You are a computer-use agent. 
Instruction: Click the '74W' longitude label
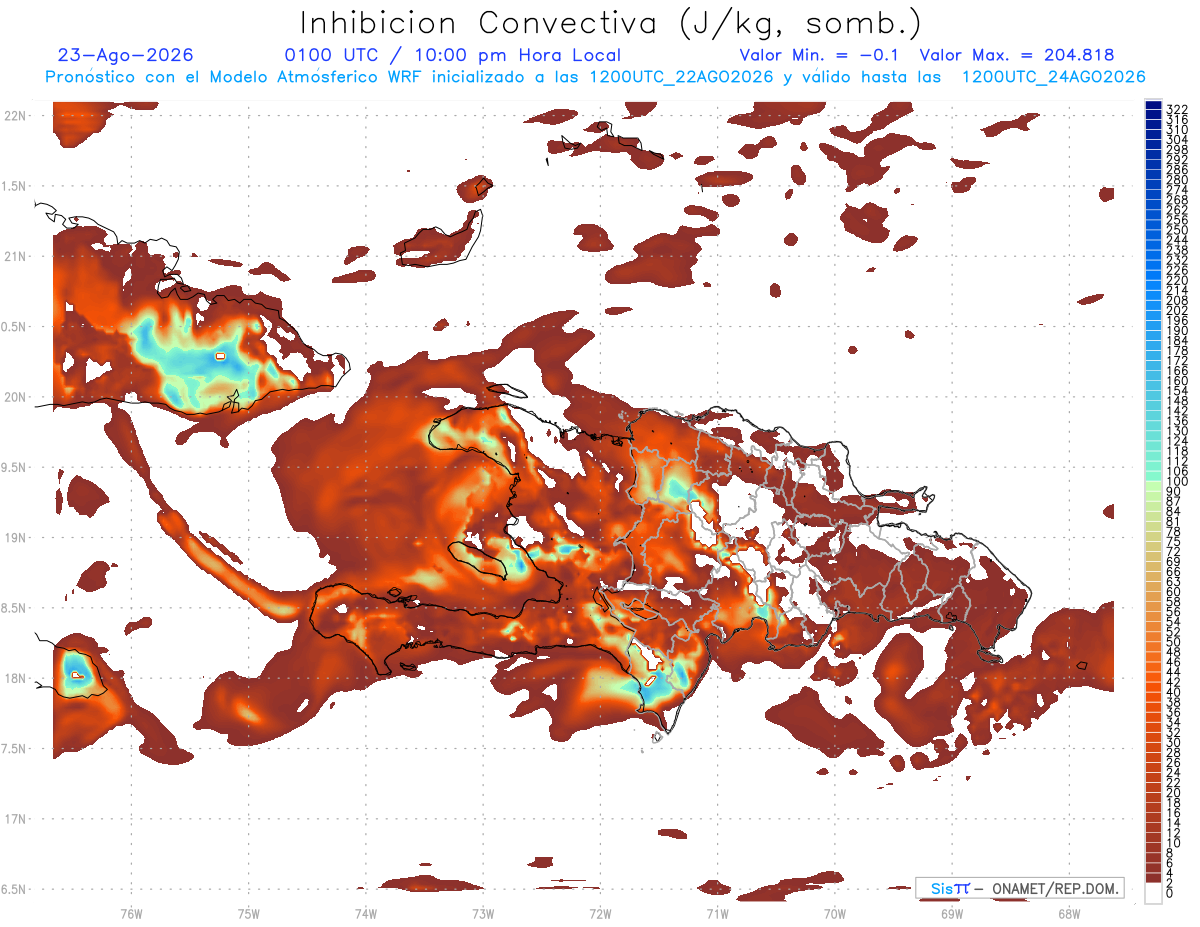366,913
